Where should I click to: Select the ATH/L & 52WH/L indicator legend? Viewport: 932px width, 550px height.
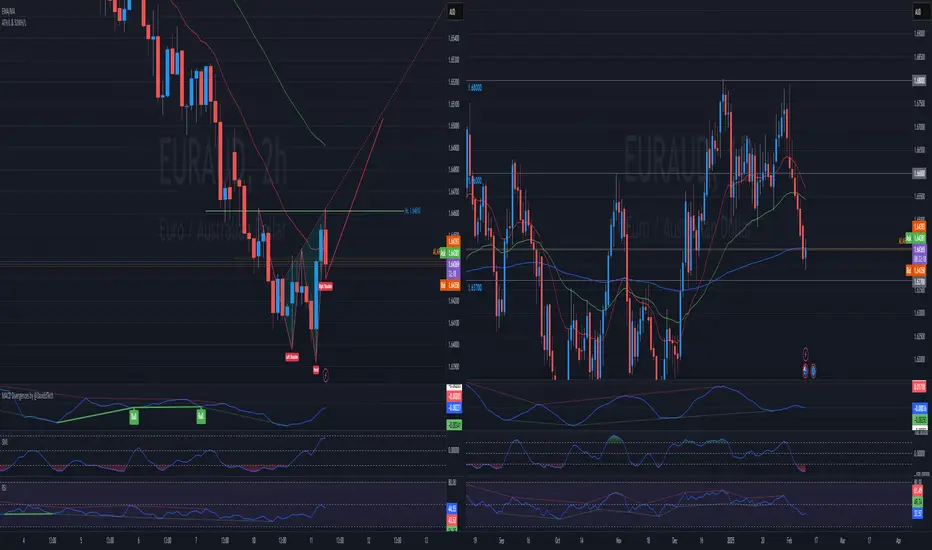[14, 23]
